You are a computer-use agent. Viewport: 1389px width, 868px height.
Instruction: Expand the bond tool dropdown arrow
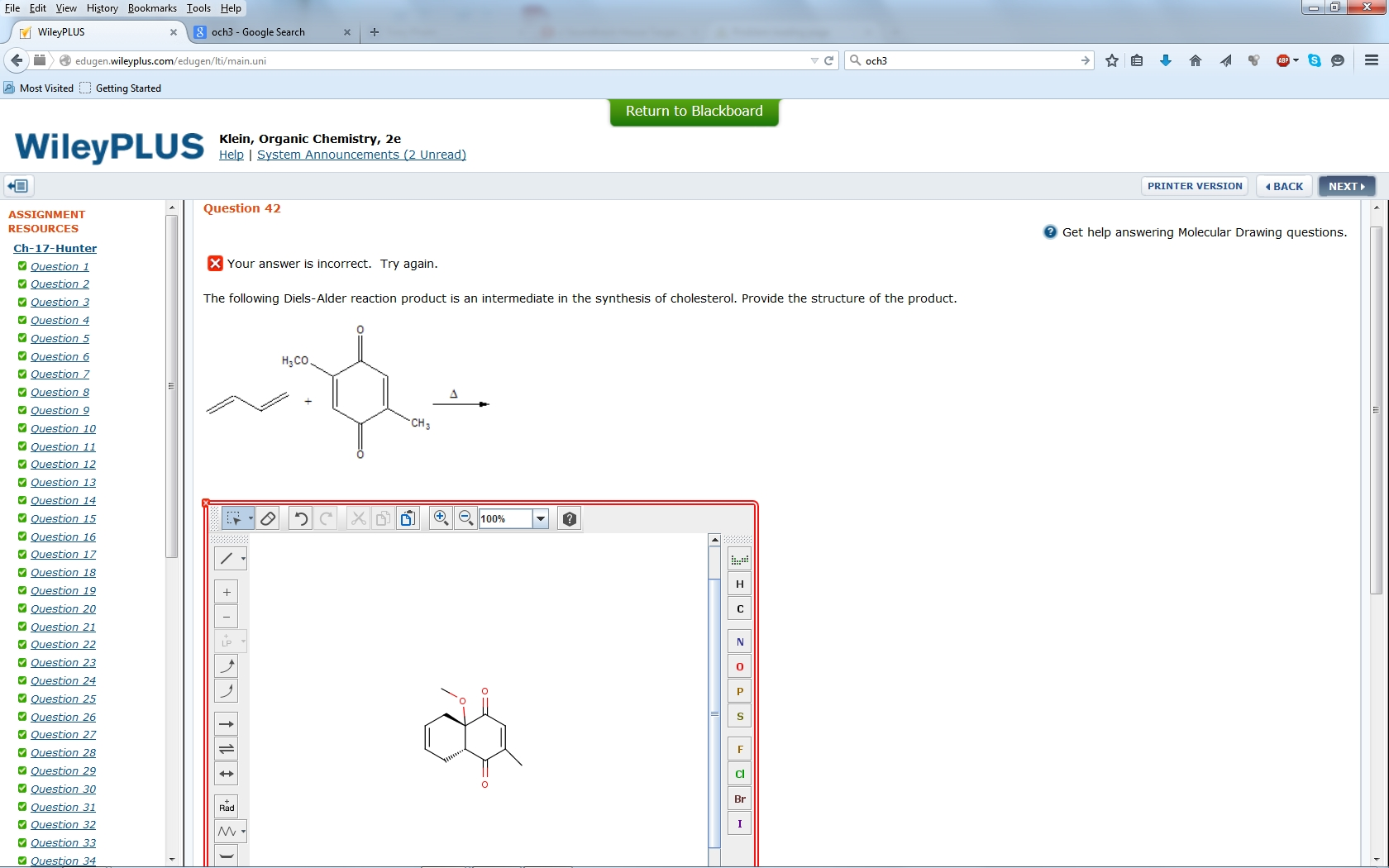[x=243, y=559]
